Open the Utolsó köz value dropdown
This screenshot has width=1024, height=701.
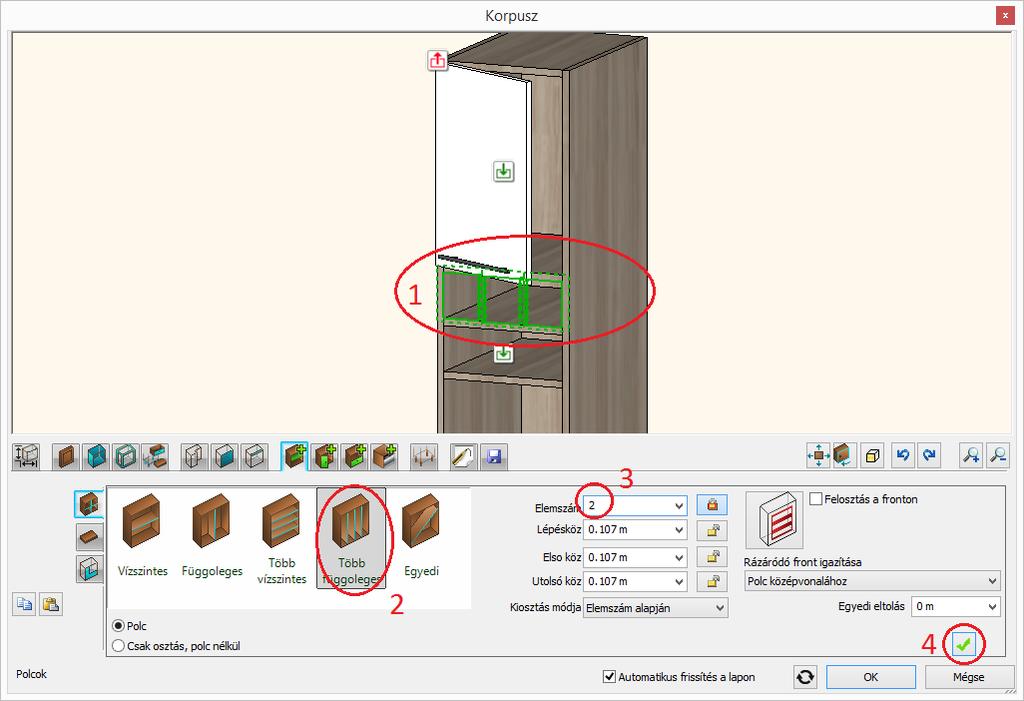(x=679, y=581)
